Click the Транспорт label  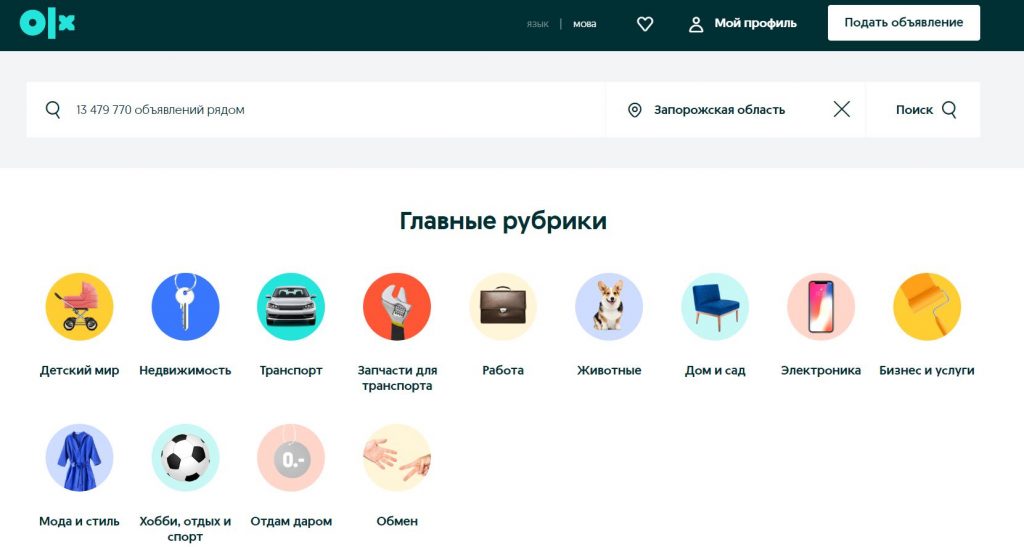coord(291,371)
